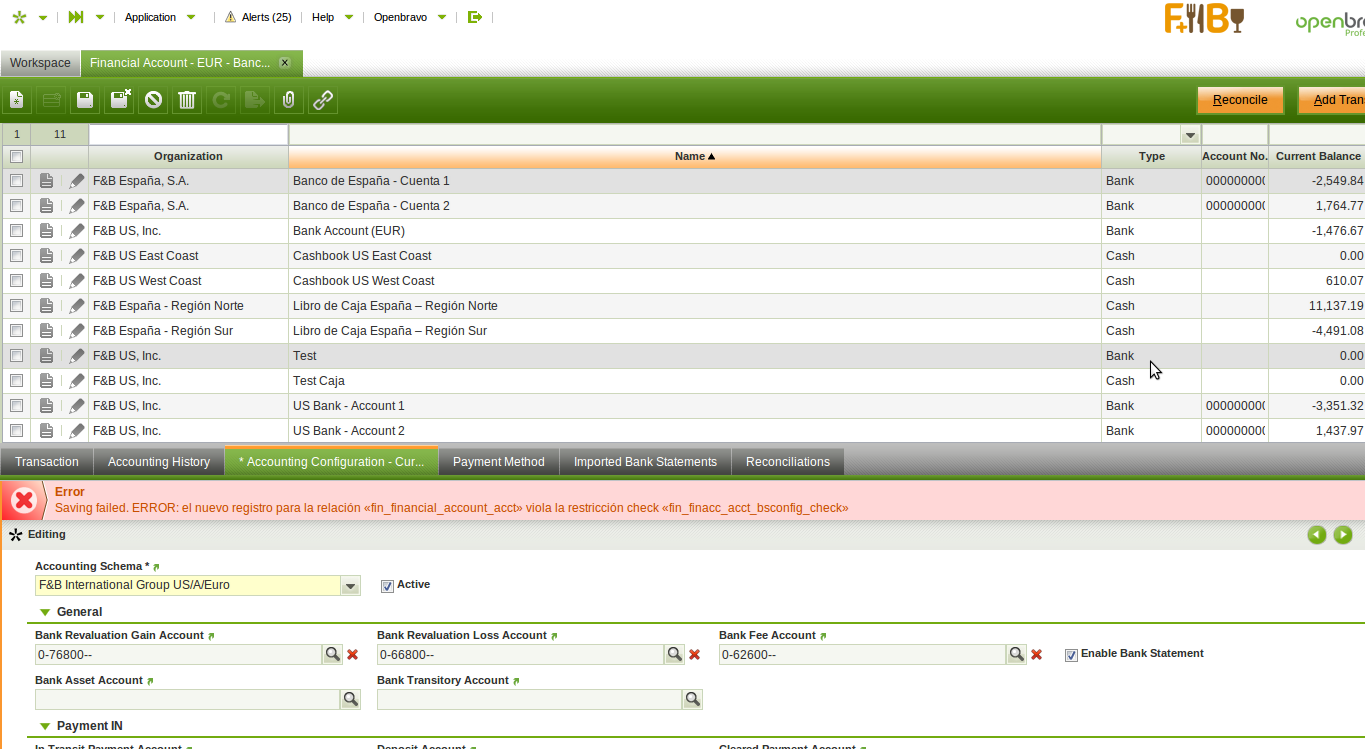Collapse the Payment IN section
The height and width of the screenshot is (749, 1365).
[45, 726]
